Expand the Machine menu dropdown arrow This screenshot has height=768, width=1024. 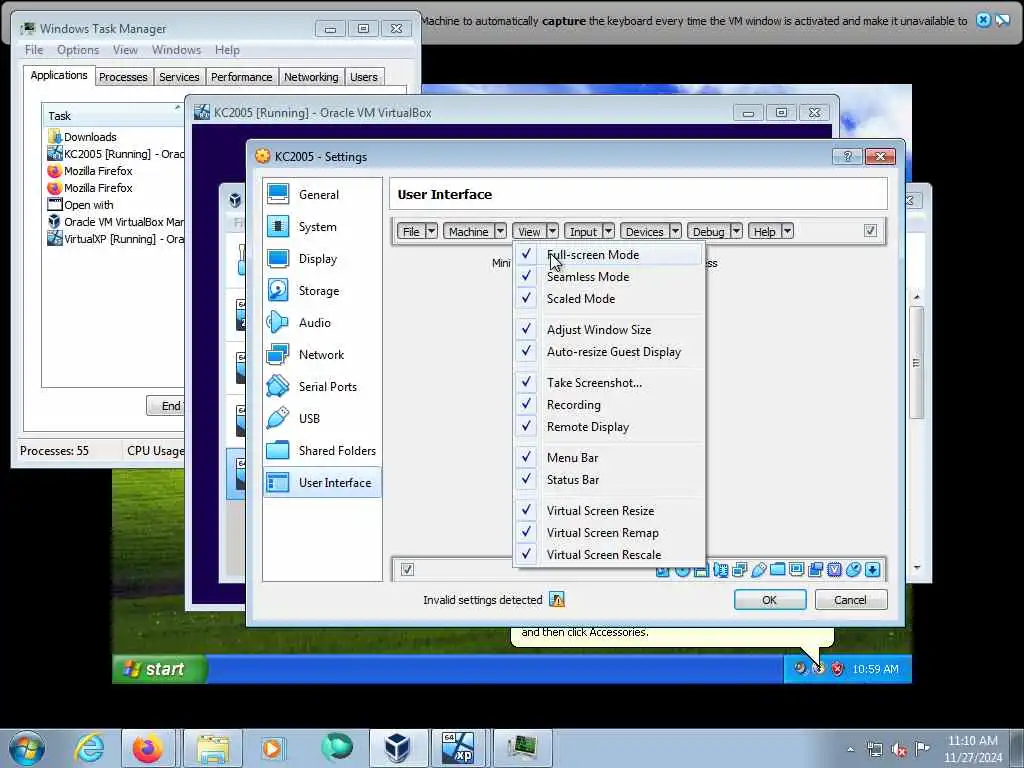pos(500,231)
